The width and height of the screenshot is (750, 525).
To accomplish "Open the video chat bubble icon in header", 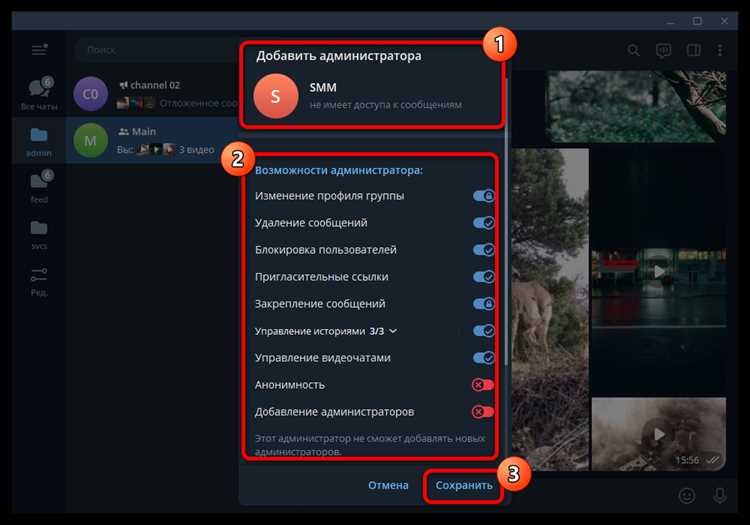I will 663,50.
